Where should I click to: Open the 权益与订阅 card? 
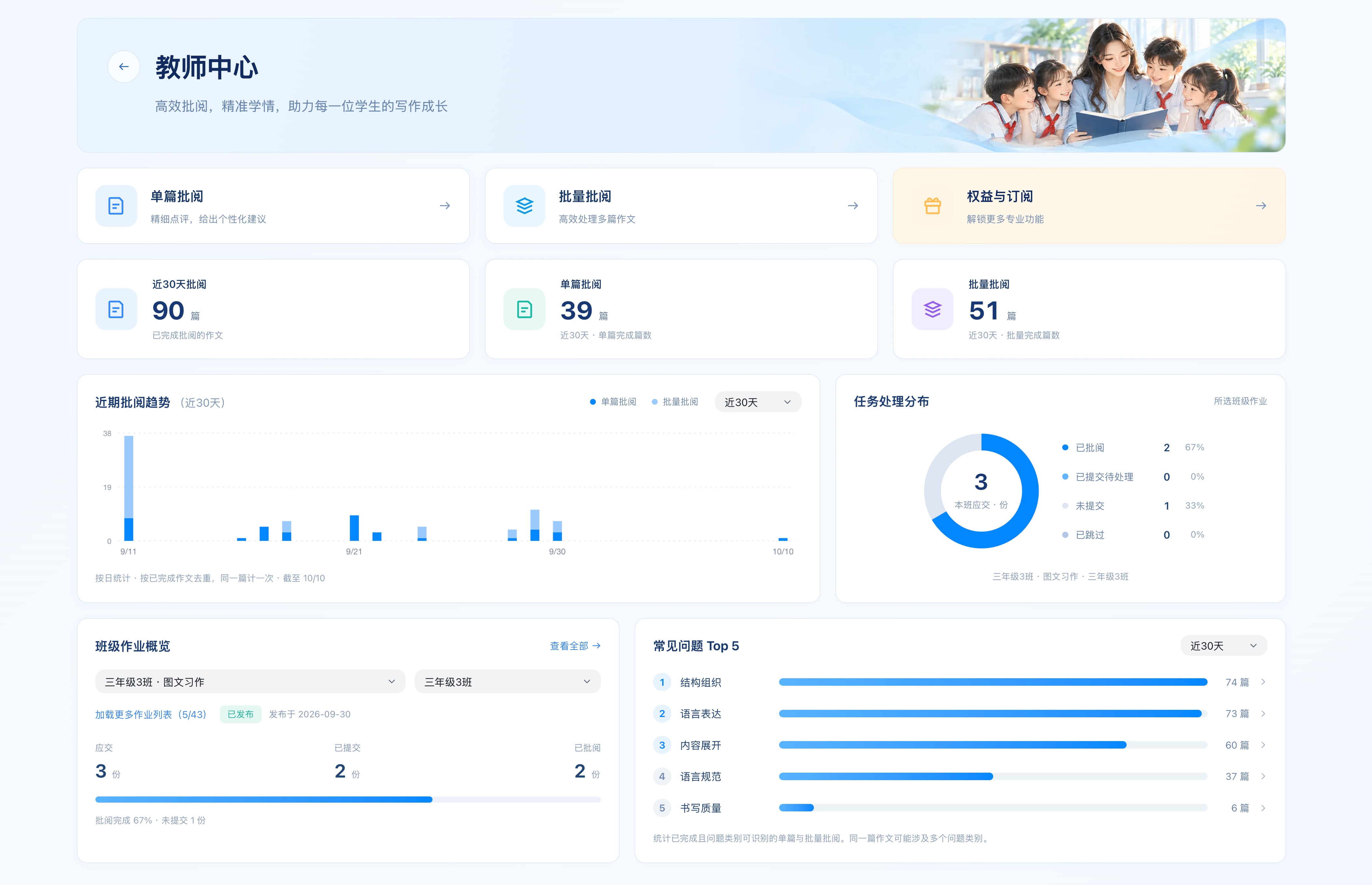coord(1090,206)
